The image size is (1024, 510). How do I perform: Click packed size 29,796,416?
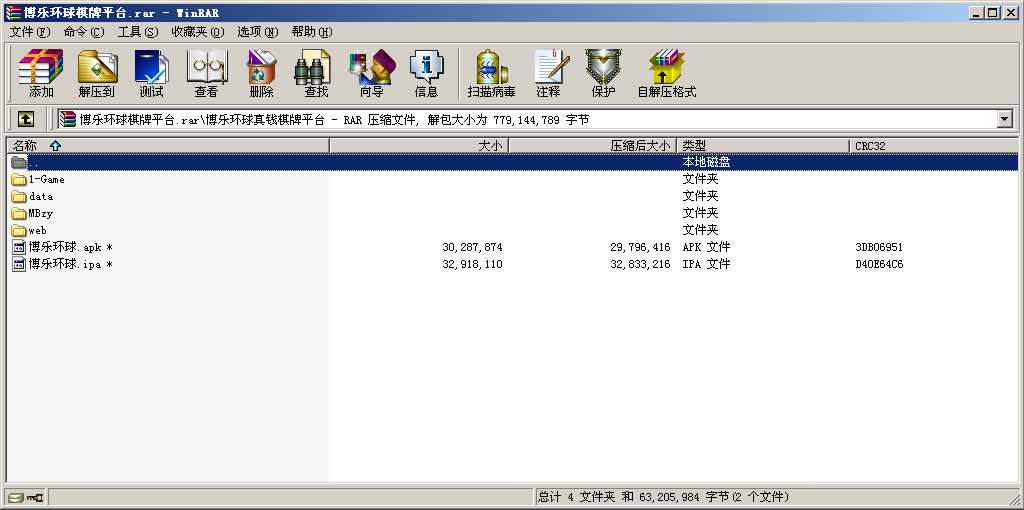coord(640,247)
